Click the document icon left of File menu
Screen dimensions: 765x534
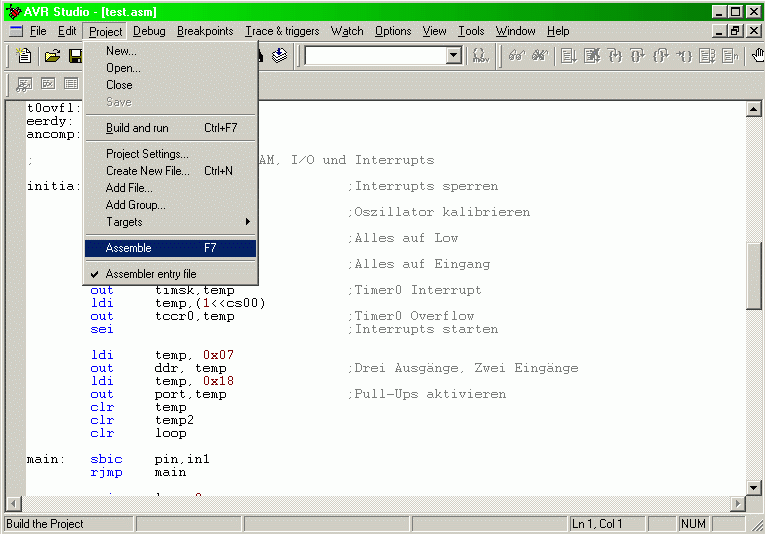16,31
